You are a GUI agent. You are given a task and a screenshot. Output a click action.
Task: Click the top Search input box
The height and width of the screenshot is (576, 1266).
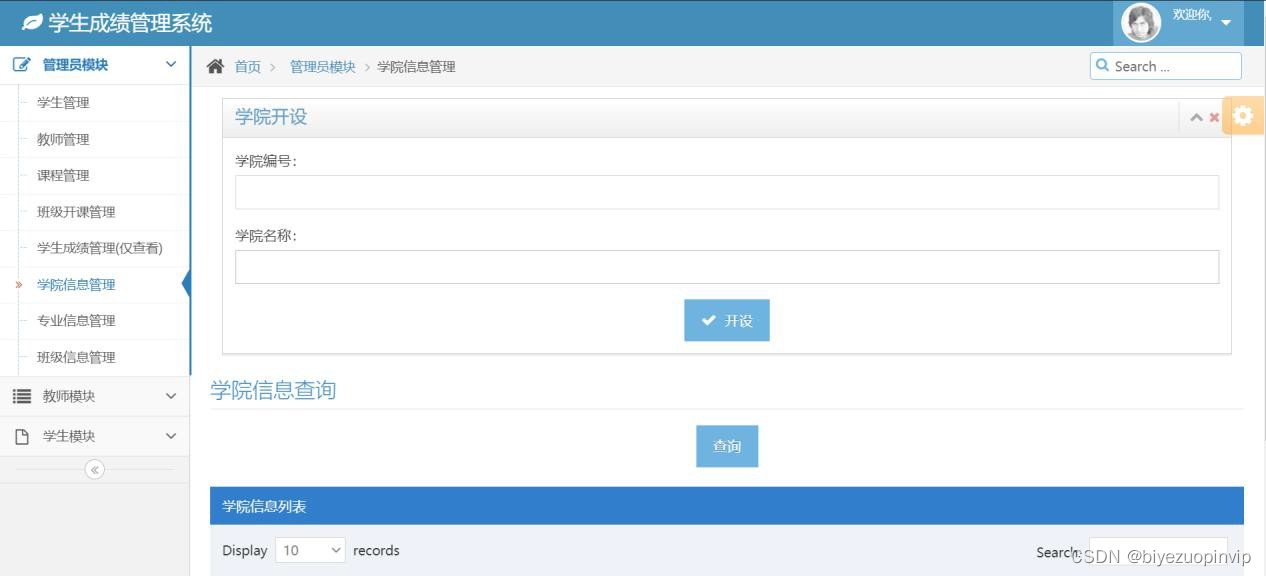(1166, 66)
